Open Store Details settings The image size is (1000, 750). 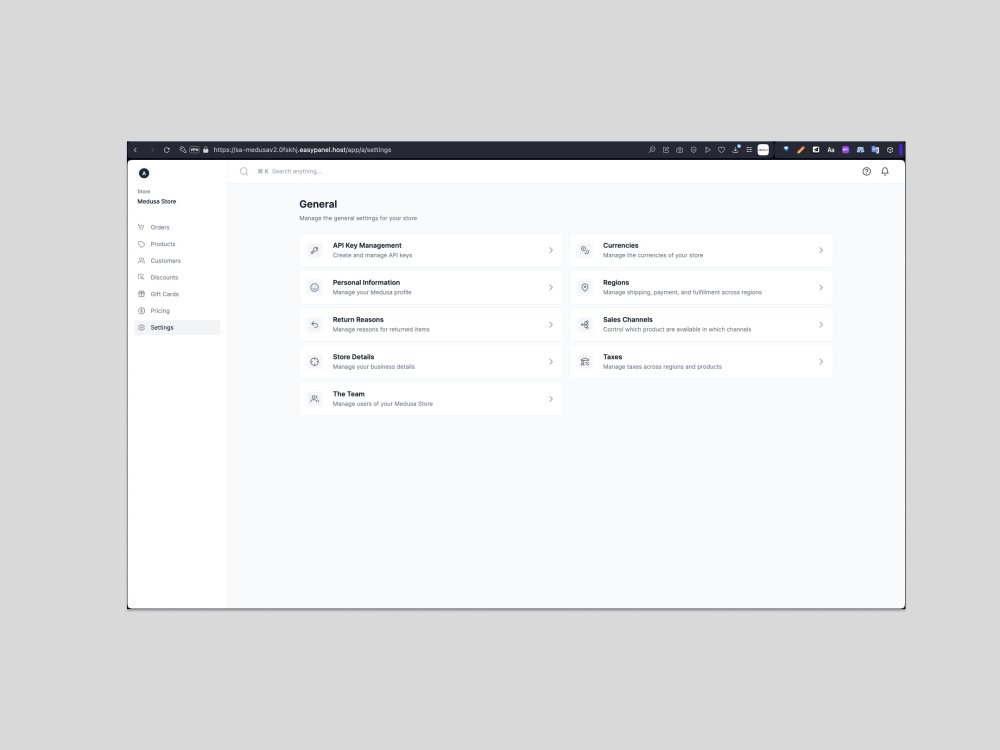click(x=431, y=362)
